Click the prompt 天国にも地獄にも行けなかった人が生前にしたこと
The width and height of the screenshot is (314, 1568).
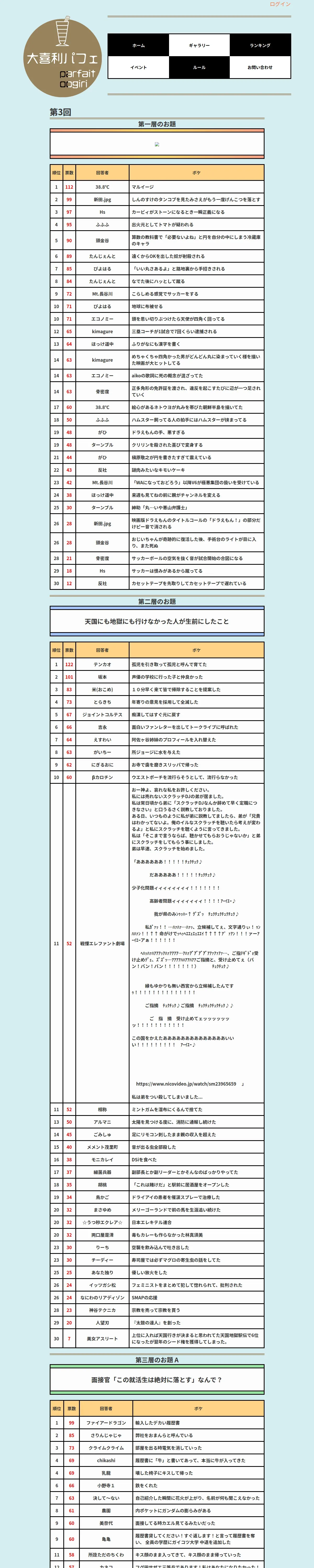tap(157, 621)
